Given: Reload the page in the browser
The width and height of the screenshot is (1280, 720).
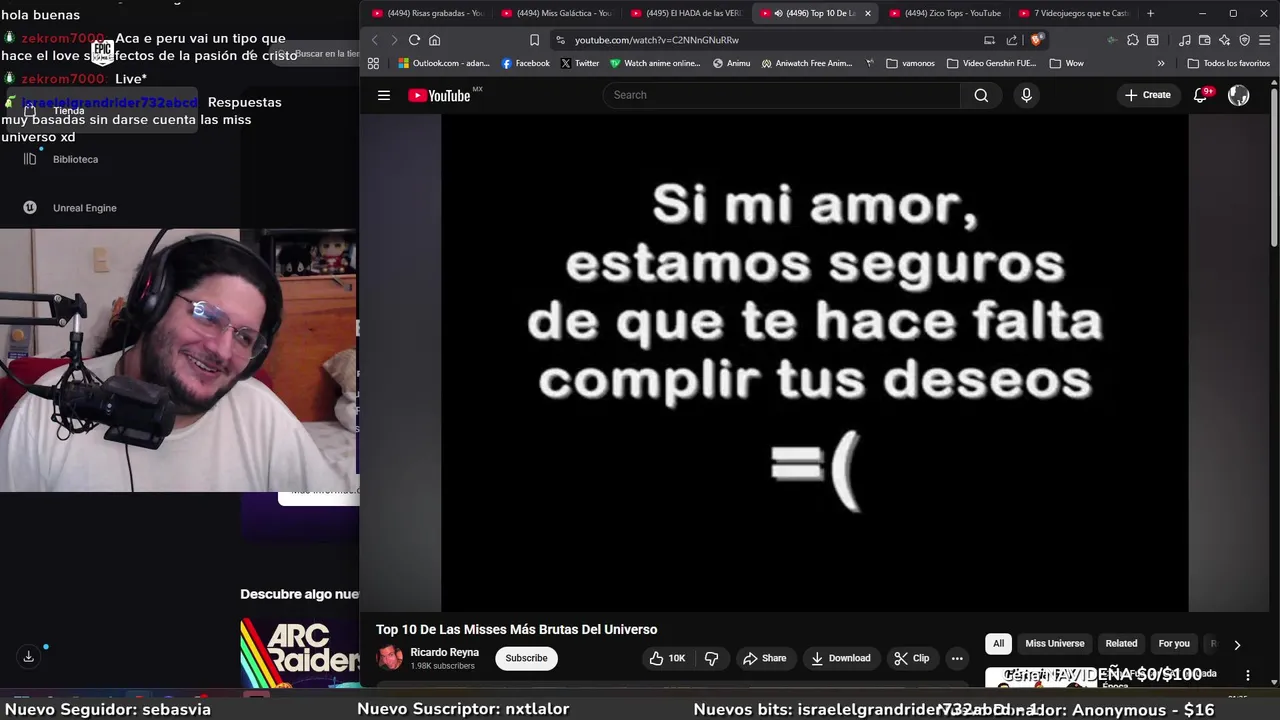Looking at the screenshot, I should coord(414,40).
